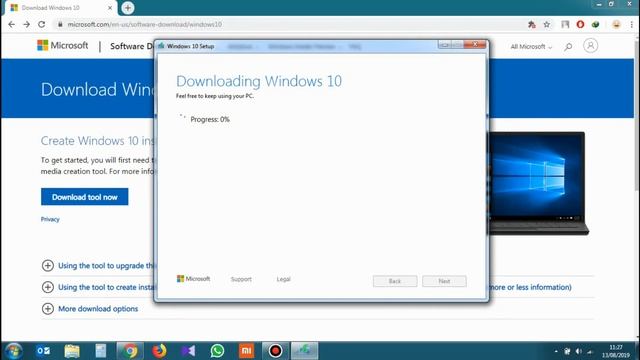
Task: Open the Opera extension icon in Chrome
Action: tap(580, 24)
